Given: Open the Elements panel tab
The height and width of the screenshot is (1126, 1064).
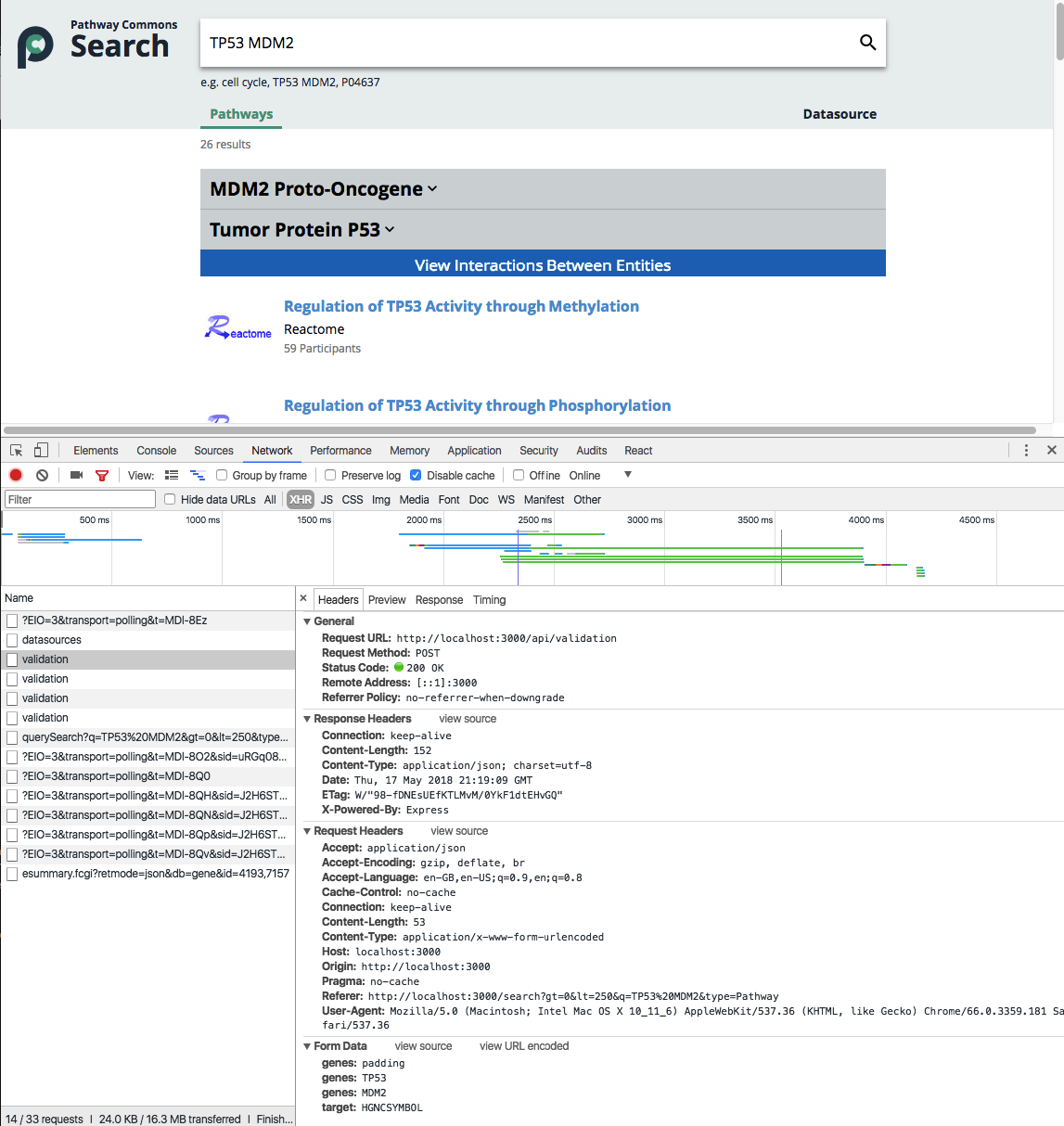Looking at the screenshot, I should 96,451.
